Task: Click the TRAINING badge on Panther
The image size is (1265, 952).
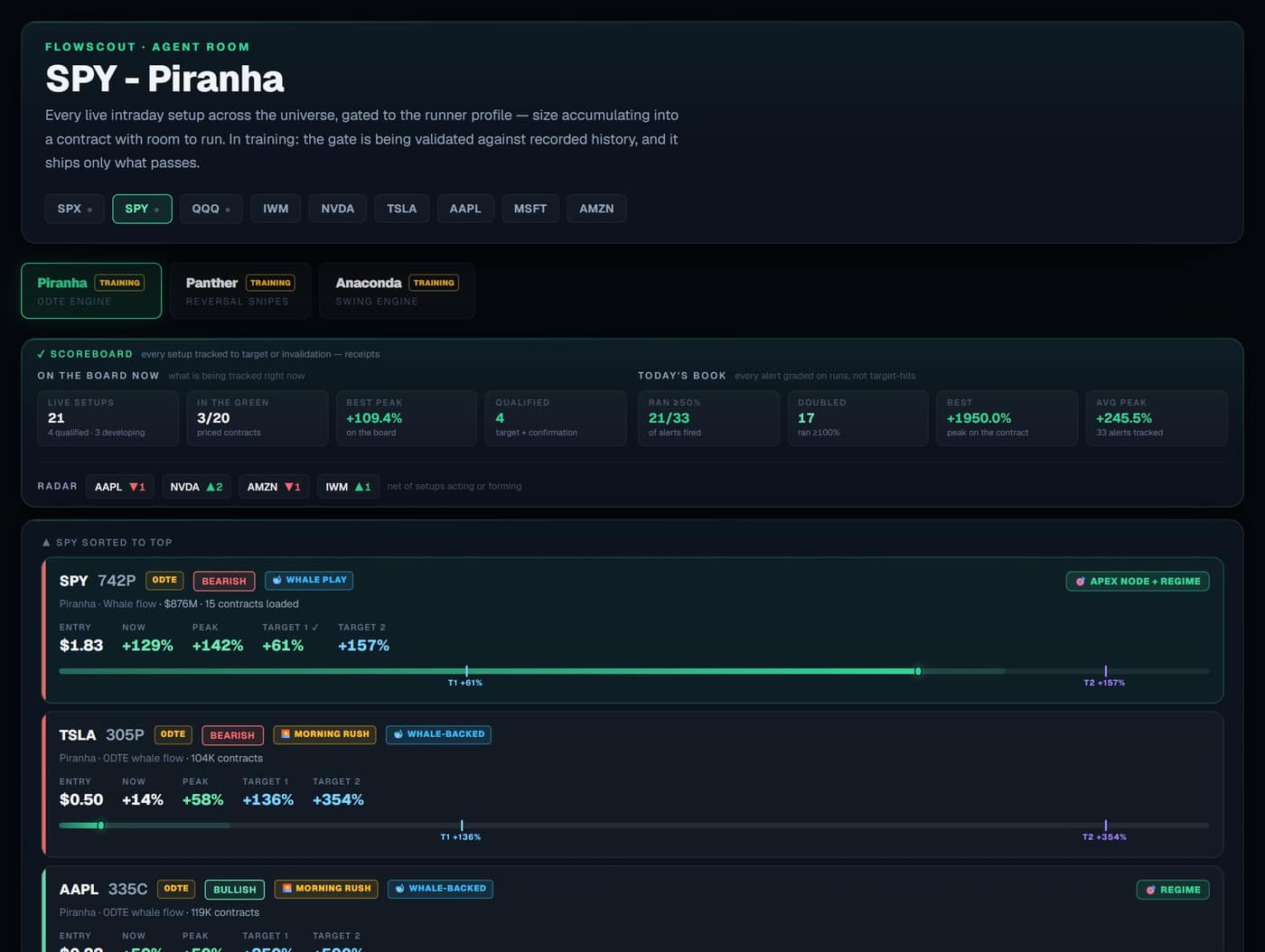Action: pos(270,283)
